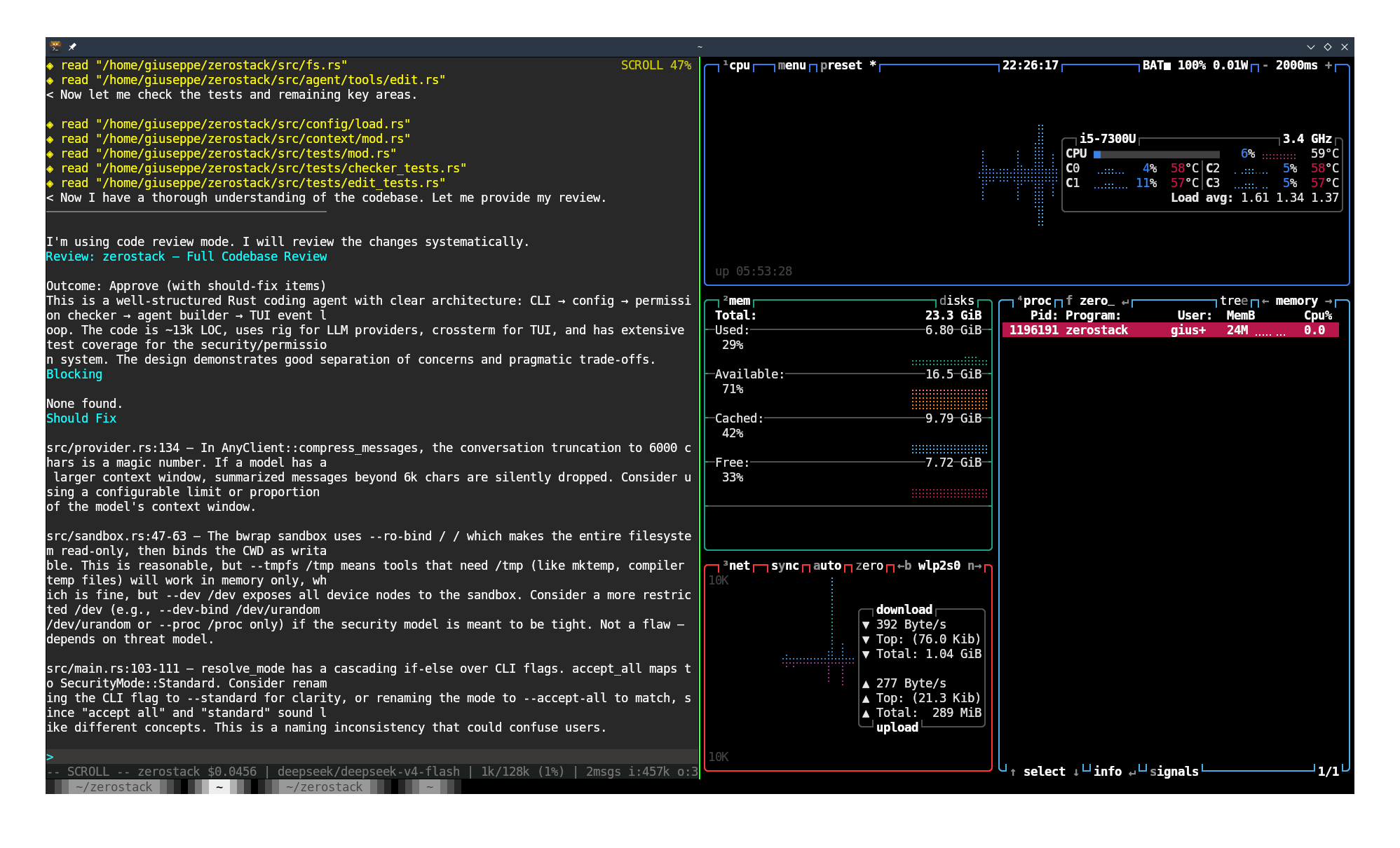The width and height of the screenshot is (1400, 848).
Task: Select next network interface with n→
Action: pos(974,566)
